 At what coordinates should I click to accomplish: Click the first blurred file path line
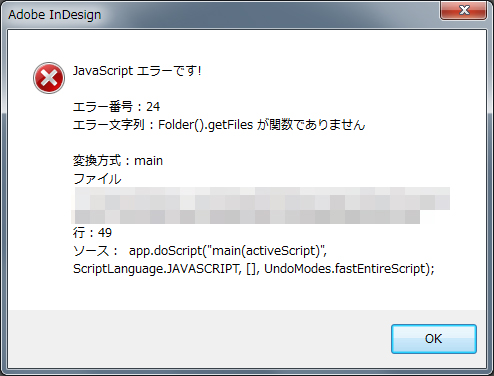[x=262, y=199]
